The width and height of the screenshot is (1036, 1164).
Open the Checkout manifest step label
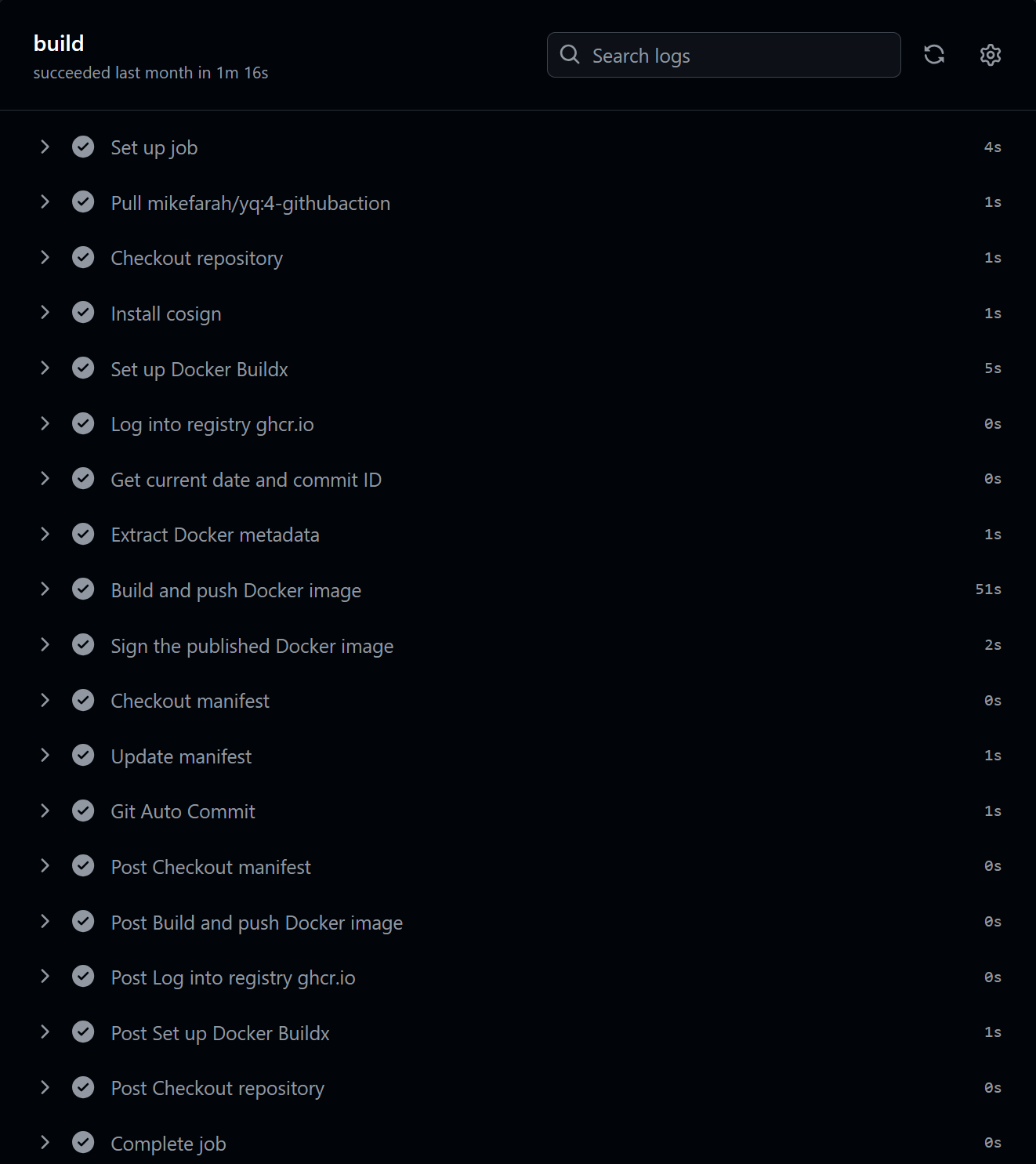click(190, 701)
